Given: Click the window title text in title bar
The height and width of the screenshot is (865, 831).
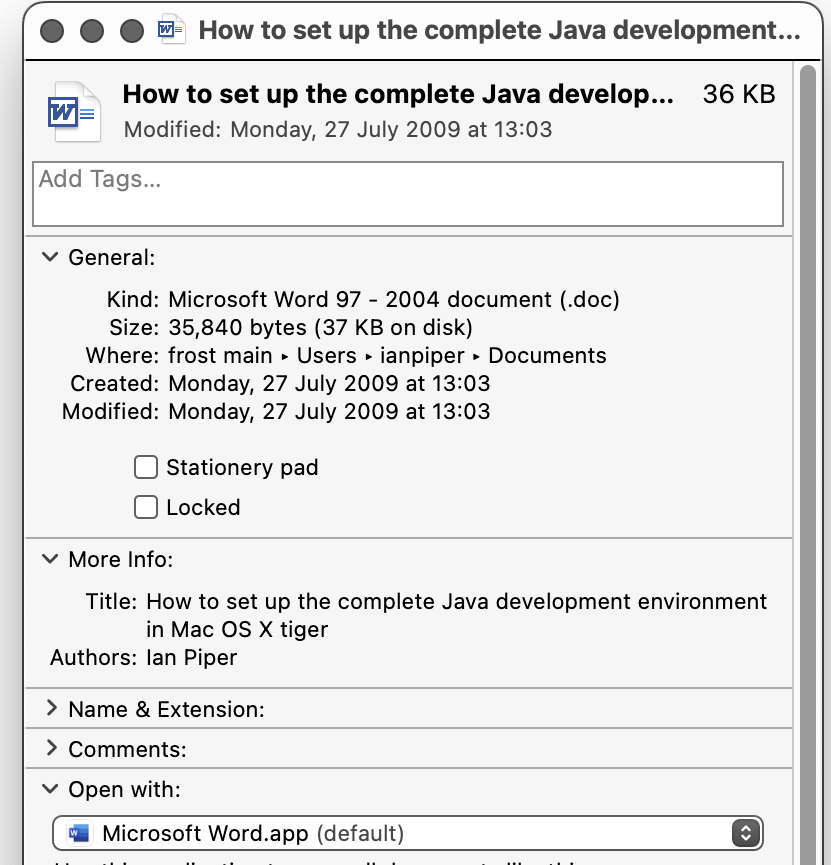Looking at the screenshot, I should click(499, 30).
